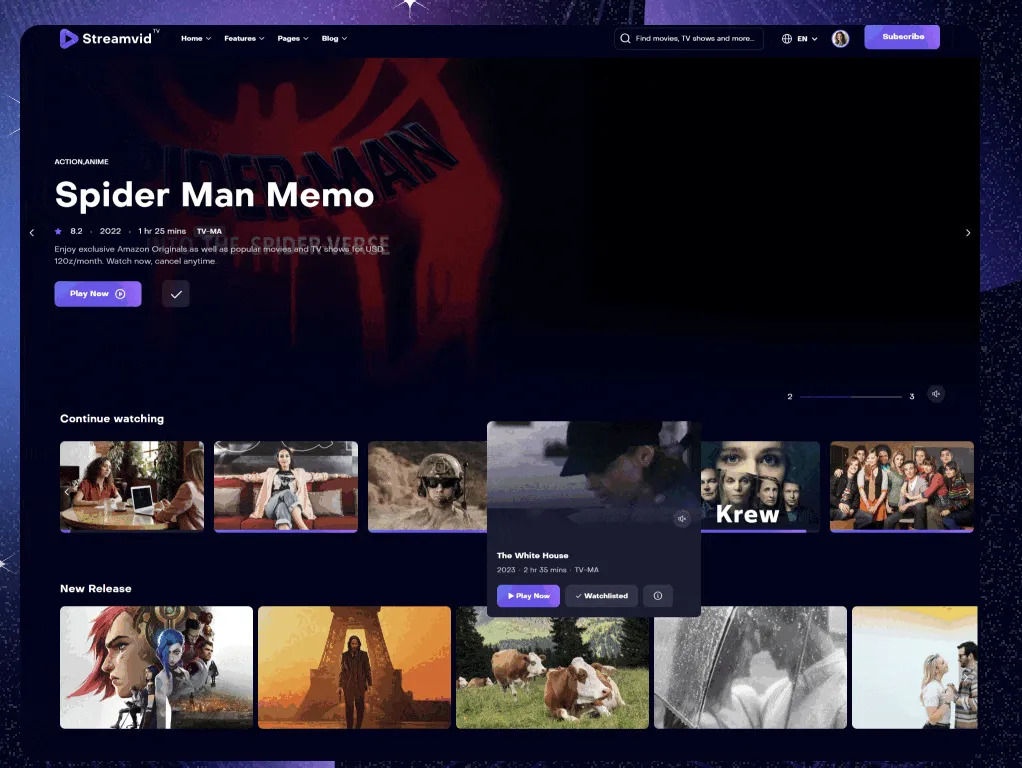Expand the Blog menu
The width and height of the screenshot is (1022, 768).
334,38
